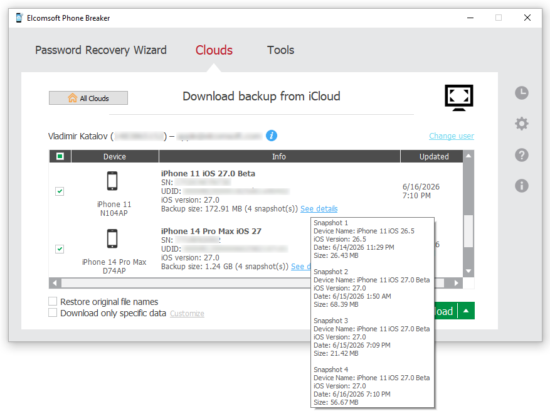Screen dimensions: 550x416
Task: Enable Restore original file names
Action: tap(53, 301)
